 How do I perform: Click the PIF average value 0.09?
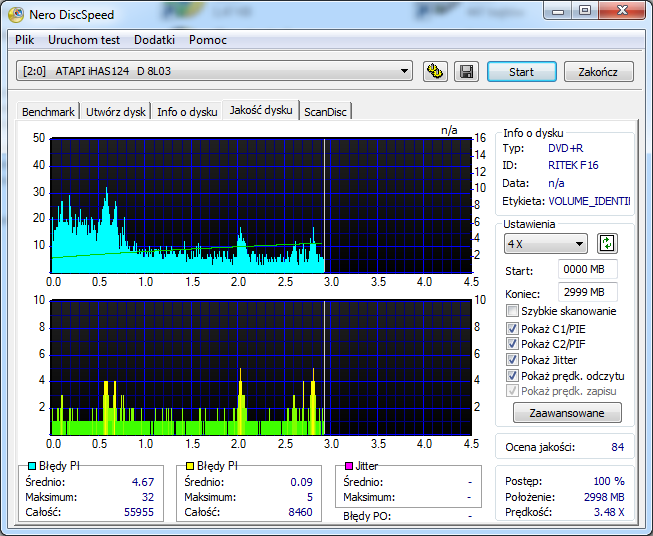301,482
